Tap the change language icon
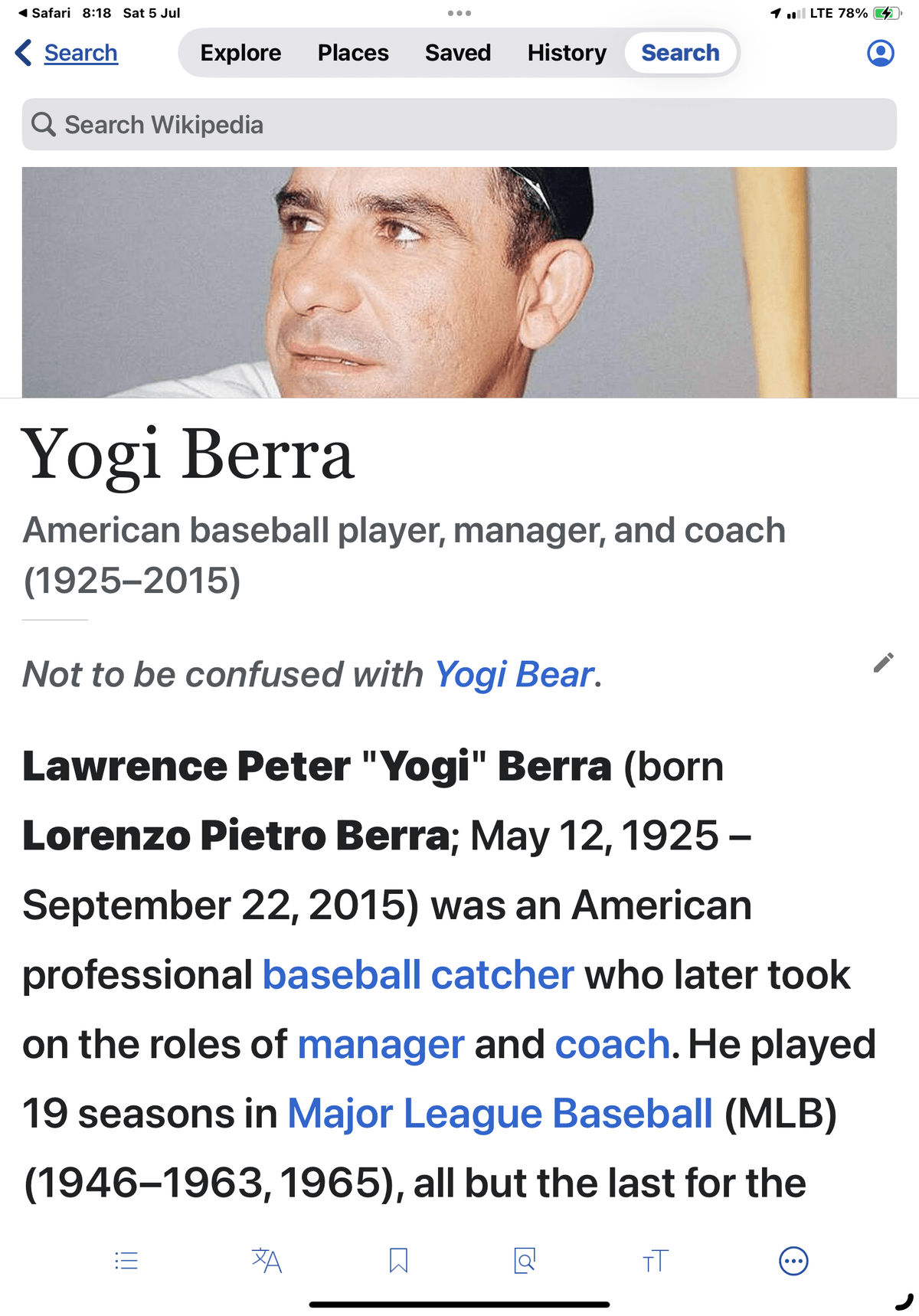 click(x=267, y=1260)
